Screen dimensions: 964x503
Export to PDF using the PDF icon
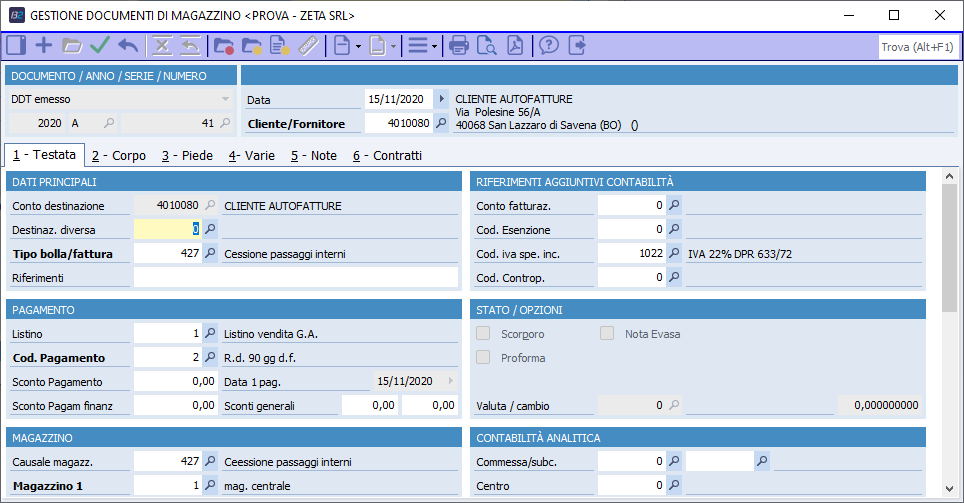click(514, 45)
